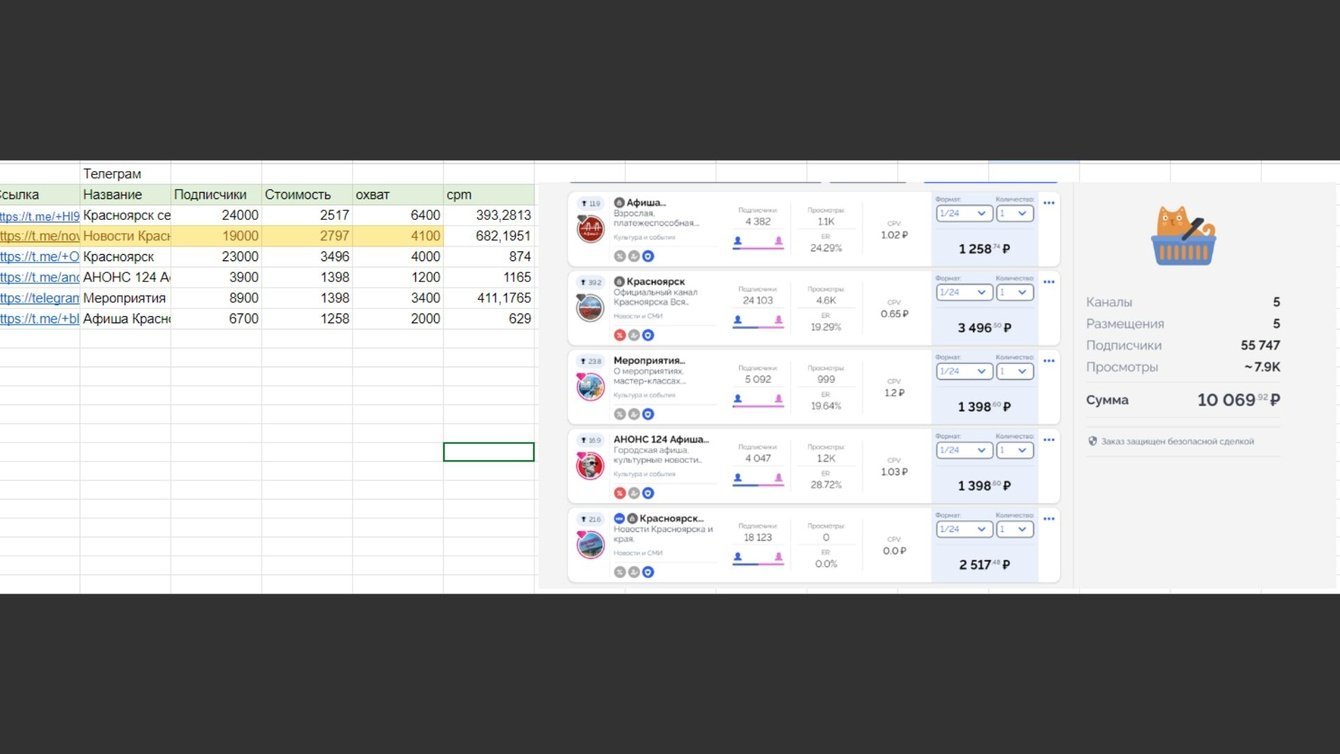Click the shield icon beside secure deal note
The height and width of the screenshot is (754, 1340).
click(1092, 441)
